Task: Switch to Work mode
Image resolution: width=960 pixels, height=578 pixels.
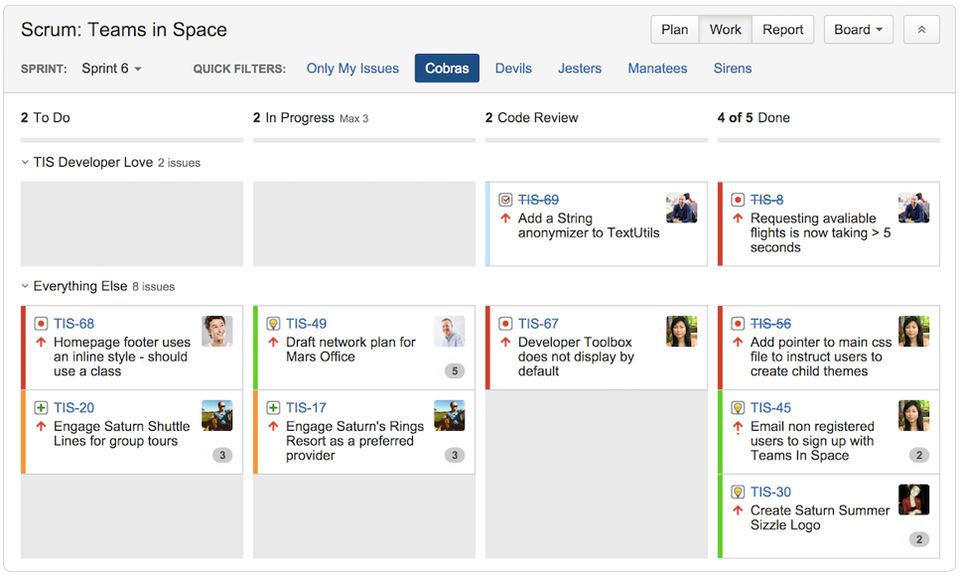Action: [726, 29]
